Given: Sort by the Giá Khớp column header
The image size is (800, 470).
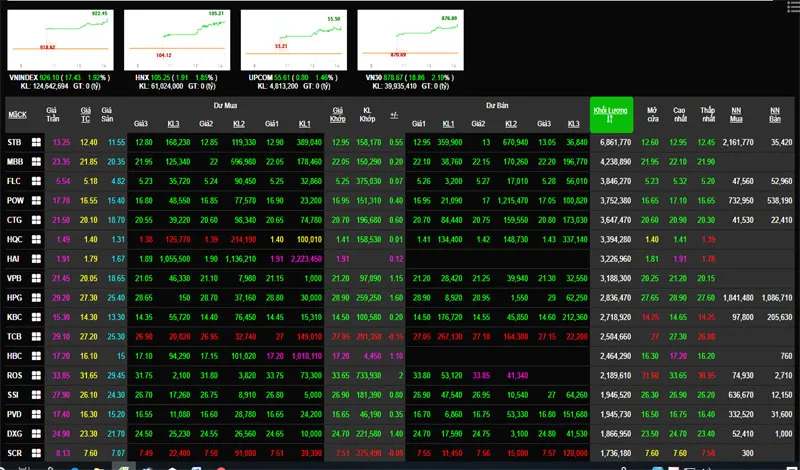Looking at the screenshot, I should pyautogui.click(x=338, y=114).
